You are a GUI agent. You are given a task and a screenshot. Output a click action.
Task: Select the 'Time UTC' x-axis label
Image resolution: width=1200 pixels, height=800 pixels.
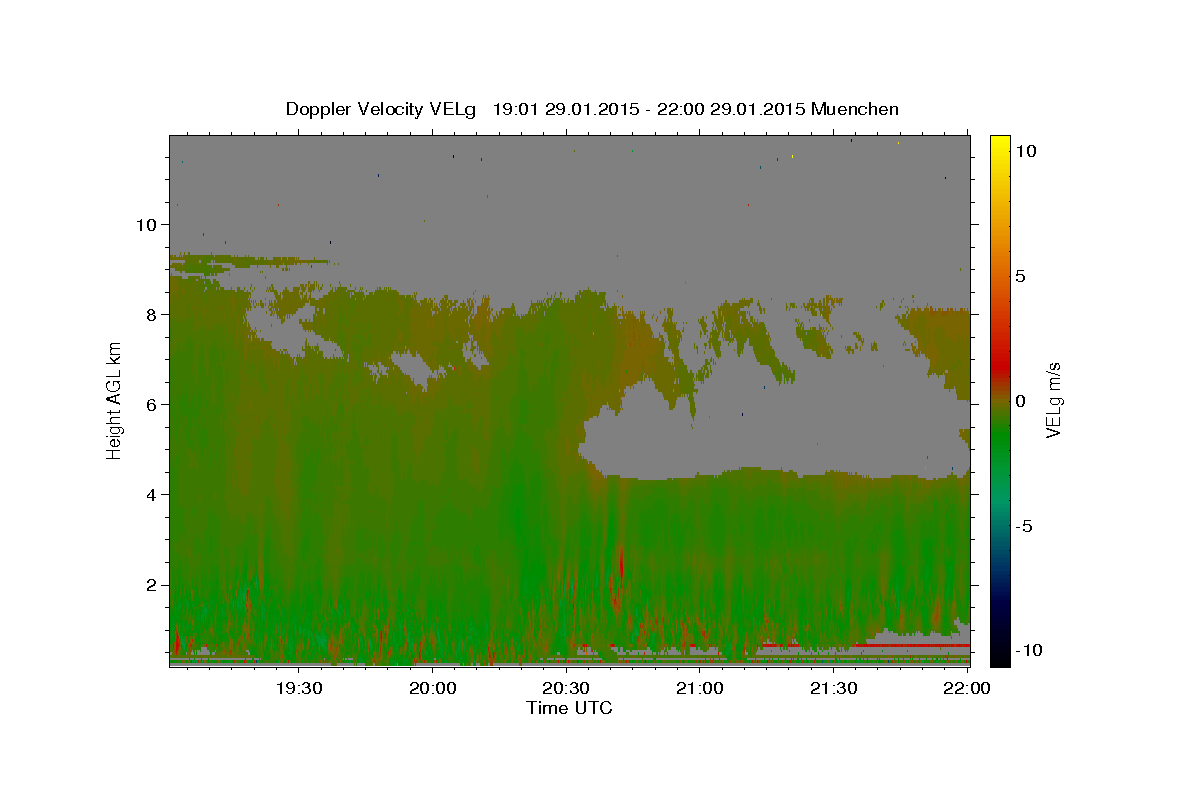point(569,708)
